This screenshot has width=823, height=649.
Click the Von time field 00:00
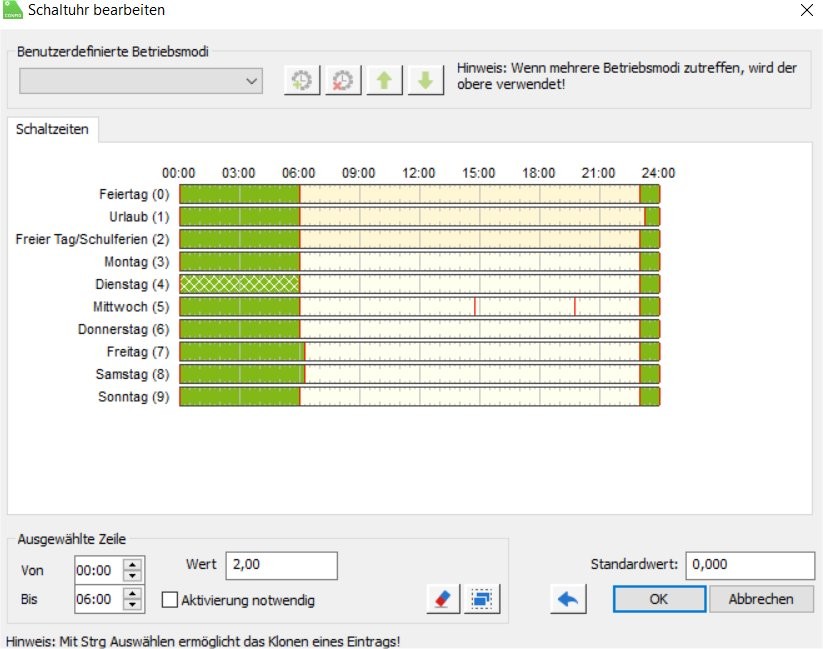coord(99,570)
